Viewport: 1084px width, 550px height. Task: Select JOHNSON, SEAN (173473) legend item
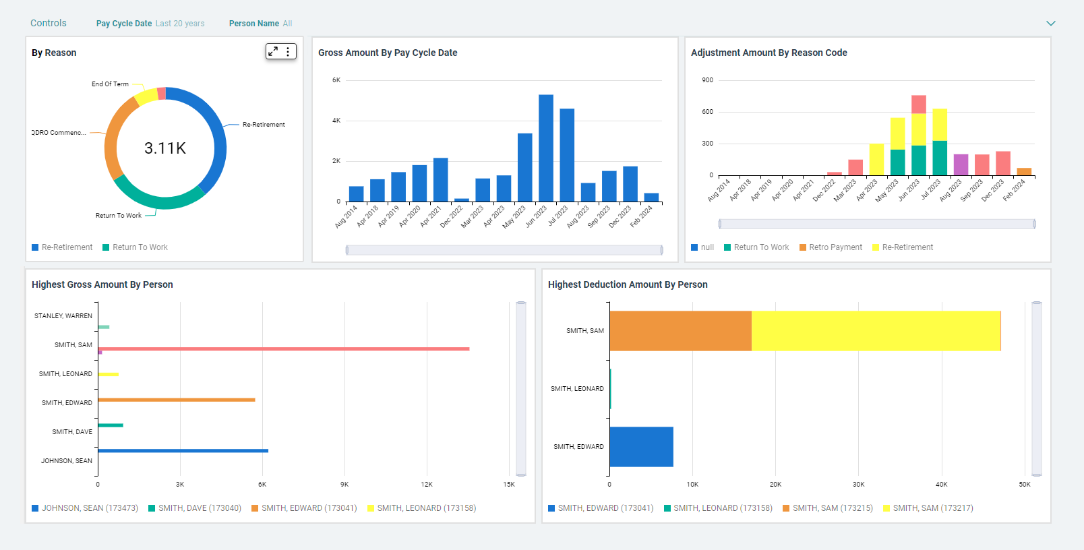coord(84,508)
